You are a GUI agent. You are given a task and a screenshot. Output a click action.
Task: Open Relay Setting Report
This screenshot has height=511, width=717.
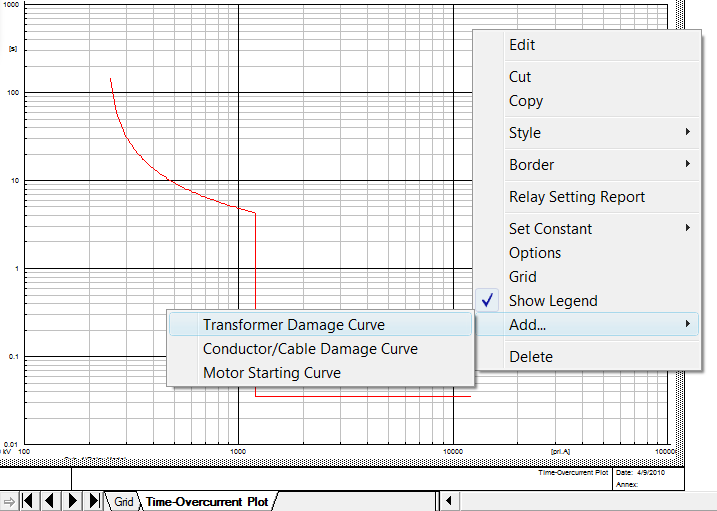click(x=577, y=197)
